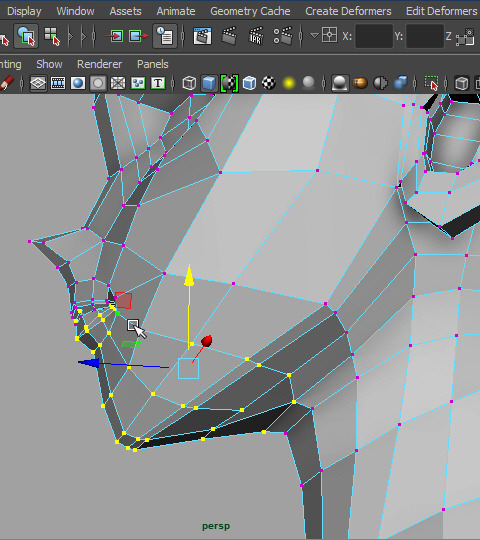480x540 pixels.
Task: Toggle the viewport grid icon
Action: [38, 83]
